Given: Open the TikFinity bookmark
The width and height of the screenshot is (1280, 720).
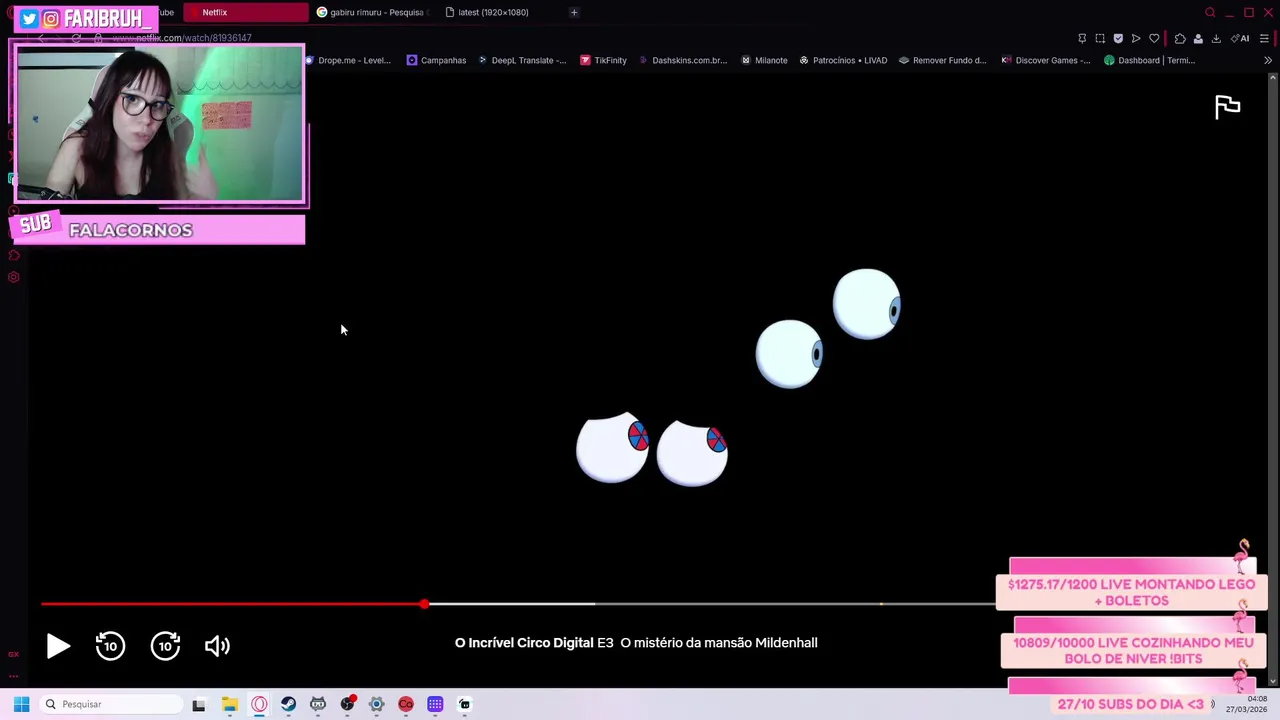Looking at the screenshot, I should coord(603,60).
